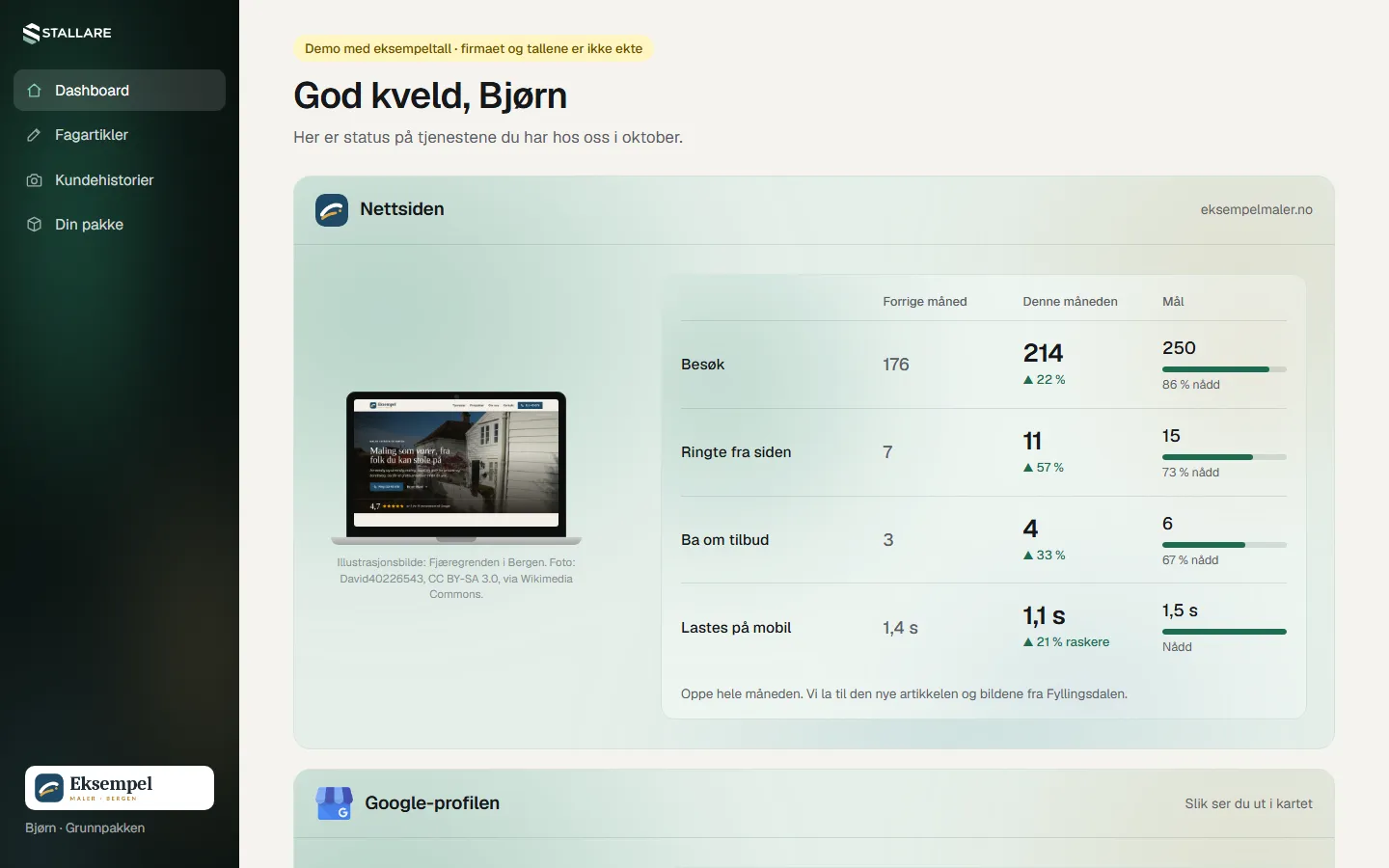Click the '33 %' increase indicator
The image size is (1389, 868).
tap(1045, 556)
